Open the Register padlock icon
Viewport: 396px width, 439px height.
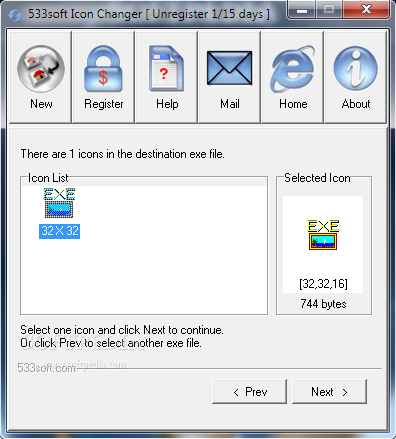[x=103, y=69]
